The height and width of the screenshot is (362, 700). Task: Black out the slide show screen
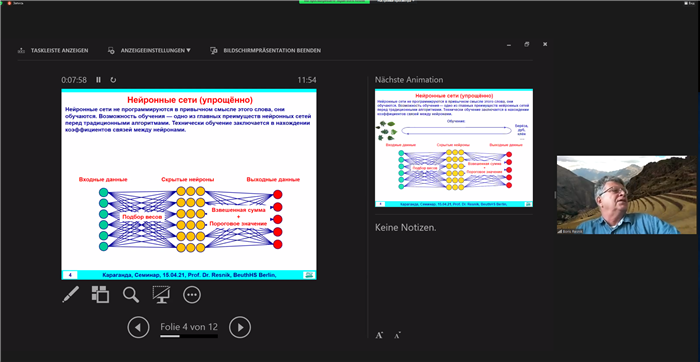[x=161, y=295]
